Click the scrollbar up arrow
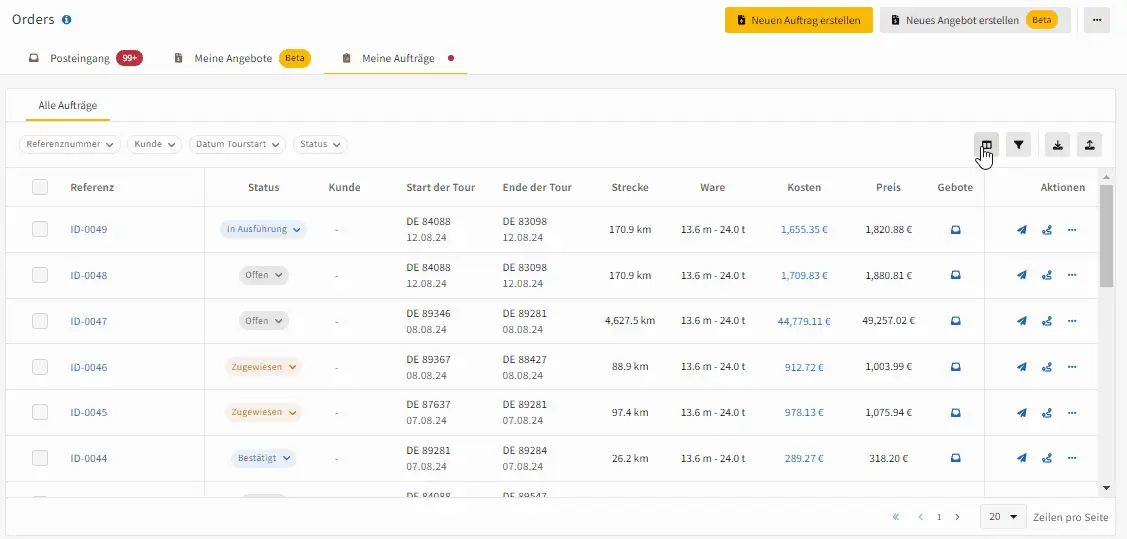Screen dimensions: 1127x539 1106,176
